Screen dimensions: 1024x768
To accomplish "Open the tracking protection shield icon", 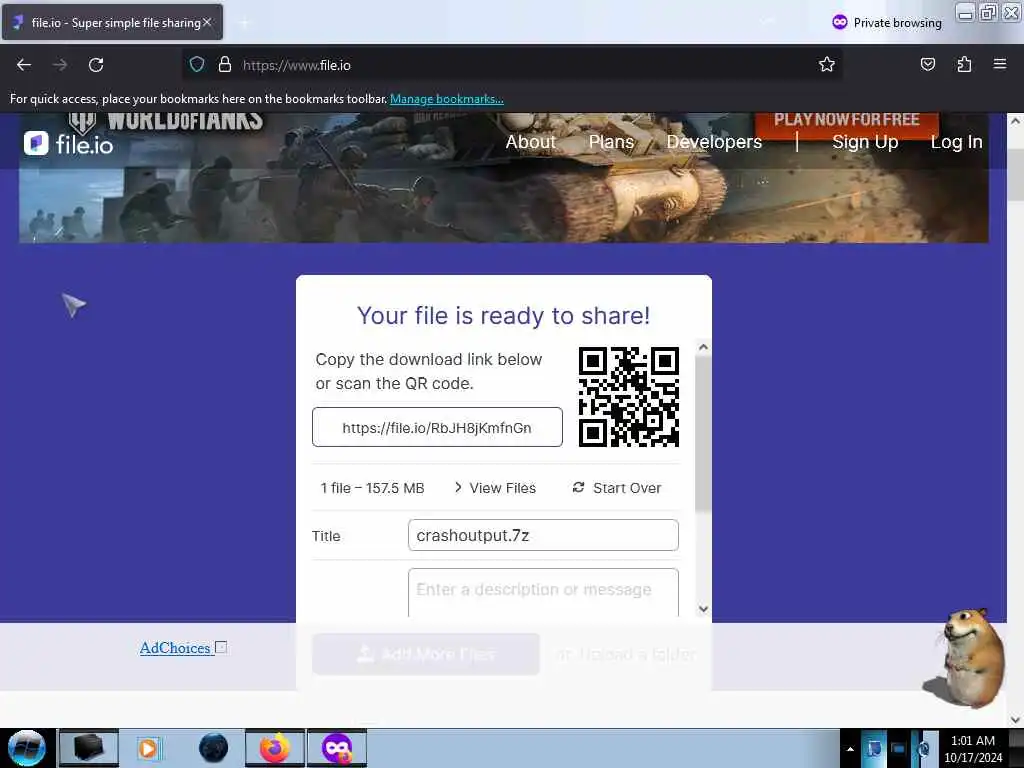I will pyautogui.click(x=197, y=65).
